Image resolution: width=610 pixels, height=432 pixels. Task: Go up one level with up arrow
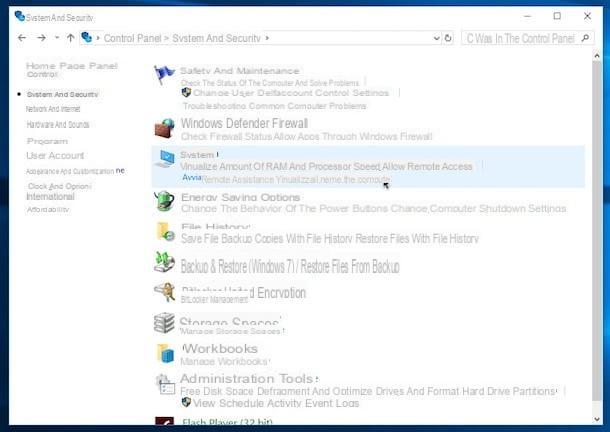[70, 38]
